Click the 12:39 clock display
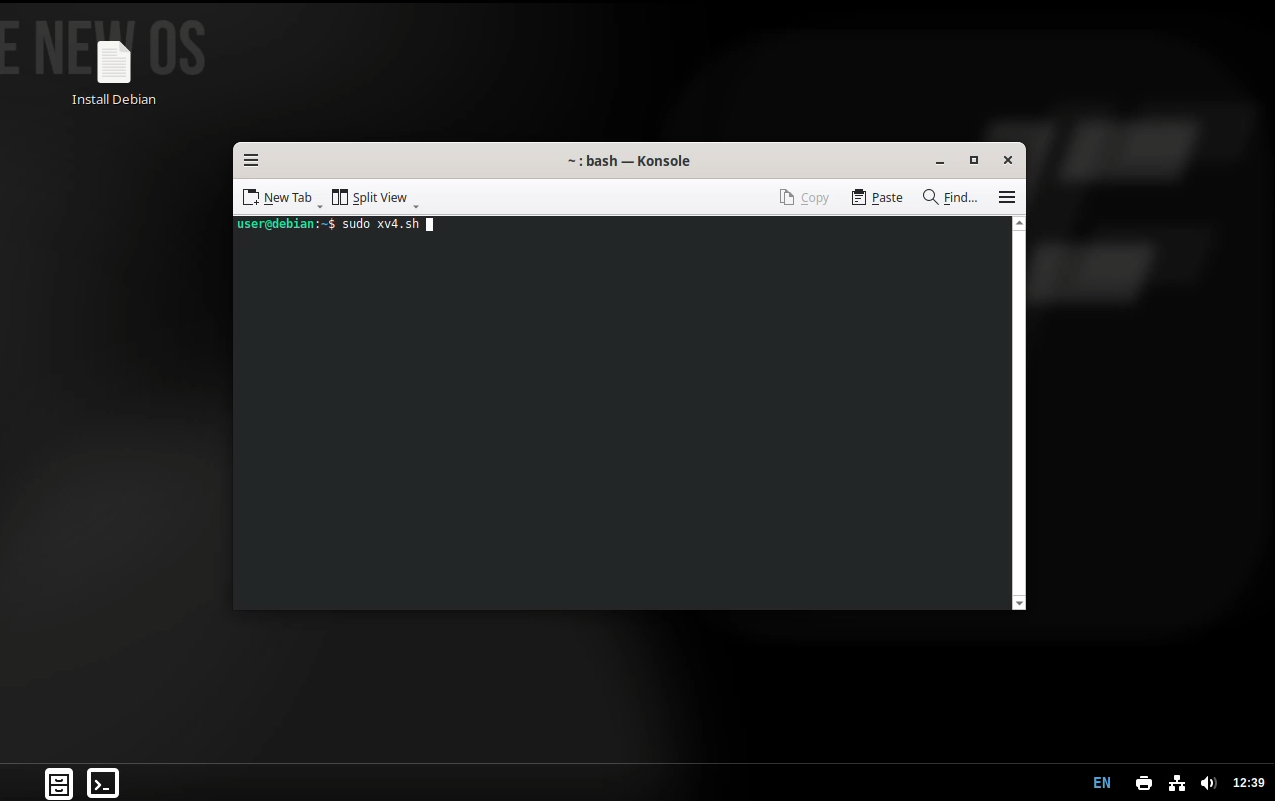This screenshot has height=801, width=1275. 1246,783
